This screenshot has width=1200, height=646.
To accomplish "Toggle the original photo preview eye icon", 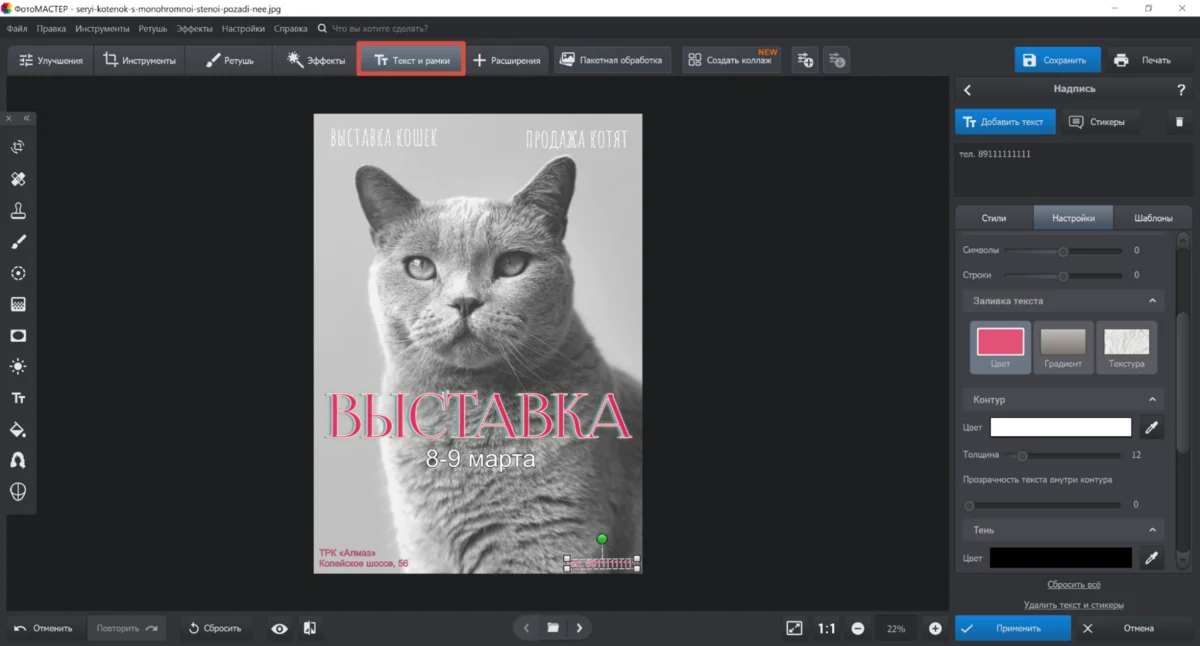I will tap(279, 628).
